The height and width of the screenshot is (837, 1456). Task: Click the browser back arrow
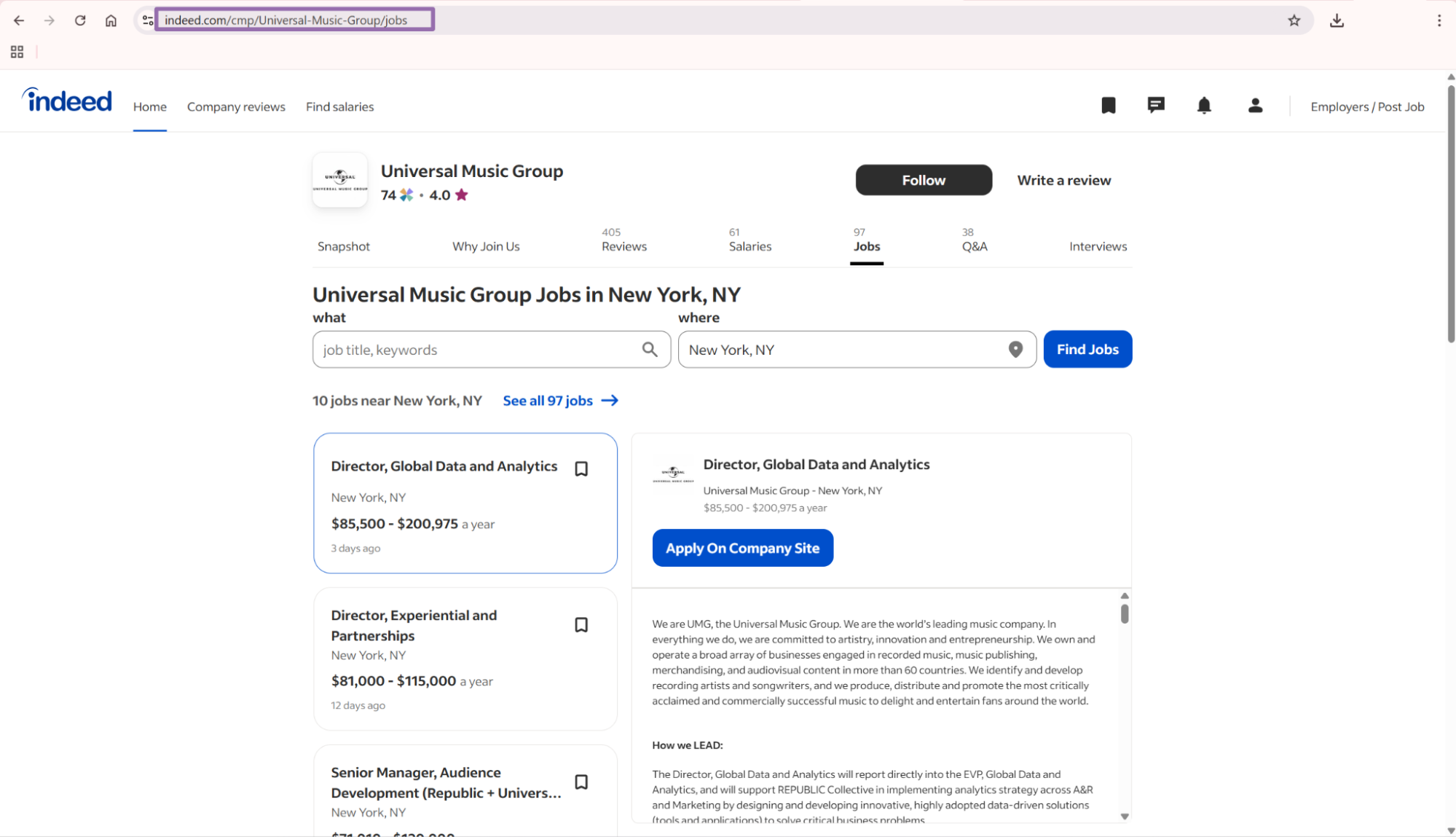coord(19,20)
